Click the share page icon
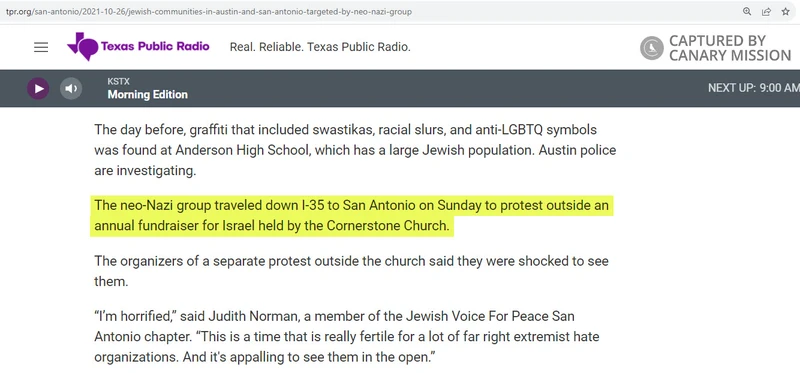Image resolution: width=800 pixels, height=373 pixels. click(x=766, y=11)
